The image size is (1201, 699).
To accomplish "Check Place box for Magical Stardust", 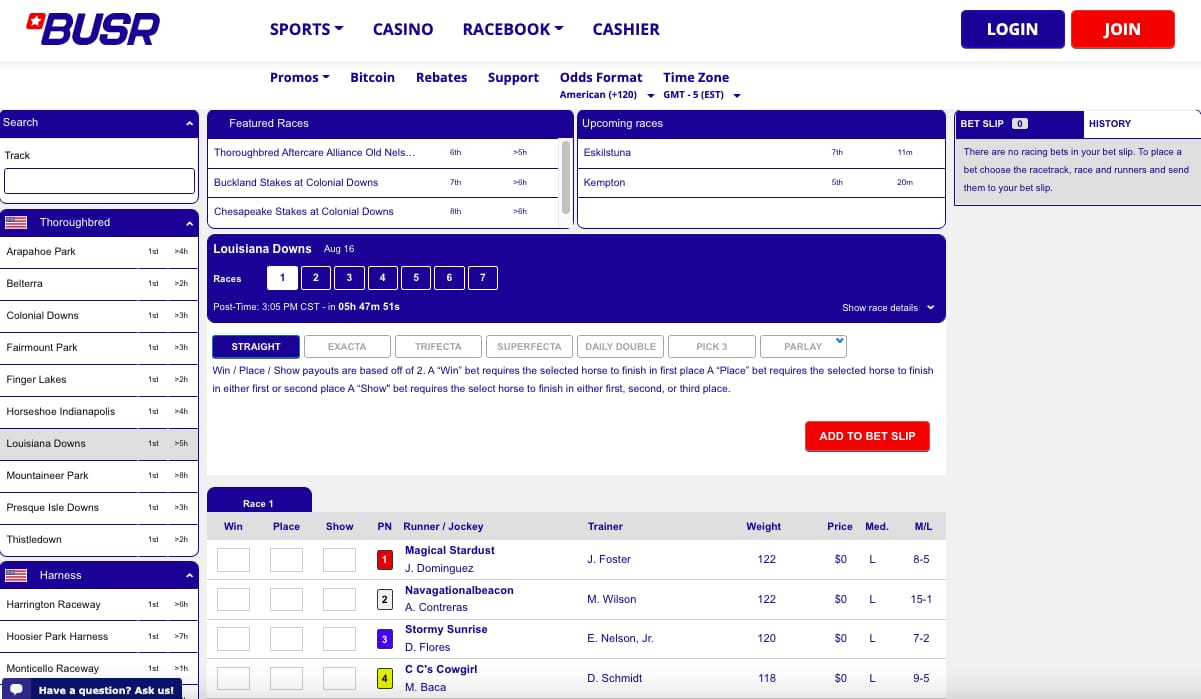I will coord(286,559).
